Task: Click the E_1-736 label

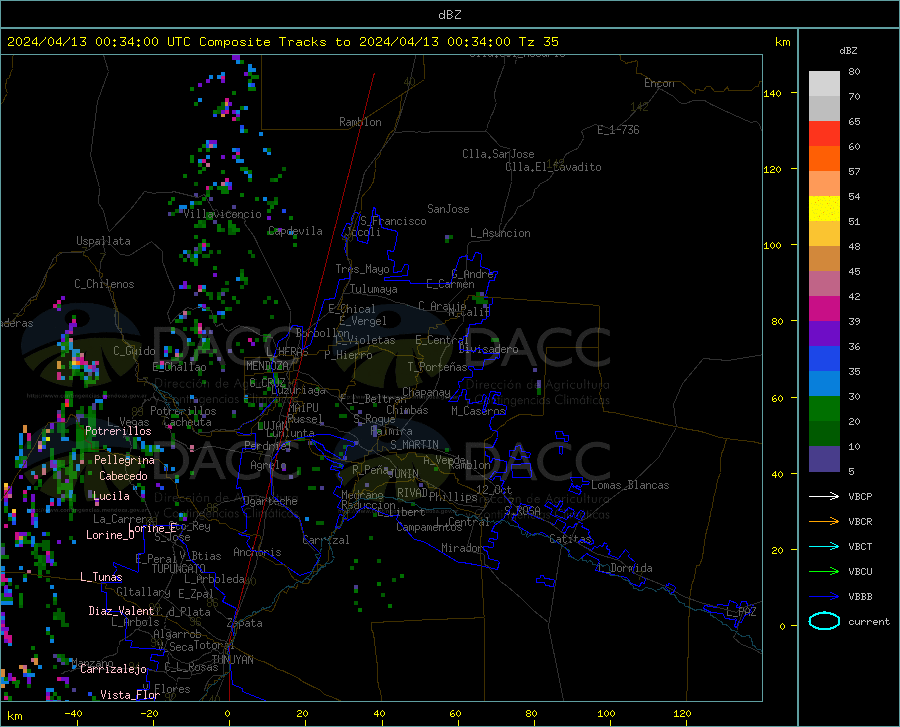Action: click(x=618, y=130)
